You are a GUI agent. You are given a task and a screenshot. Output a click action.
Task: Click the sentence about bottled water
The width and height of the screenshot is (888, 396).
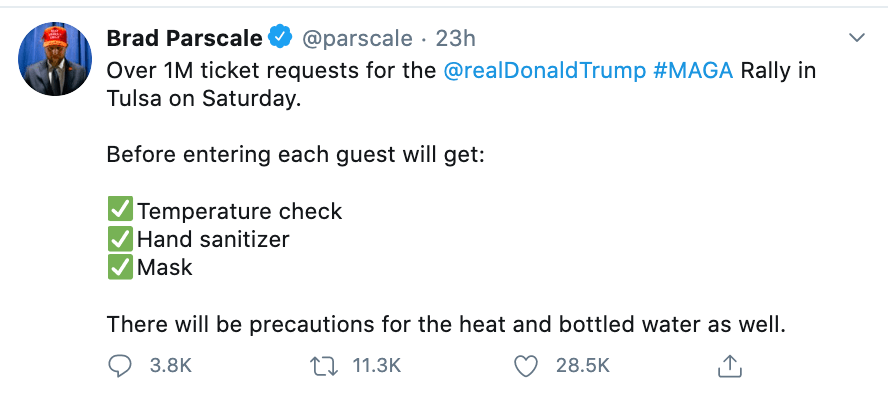pos(446,325)
